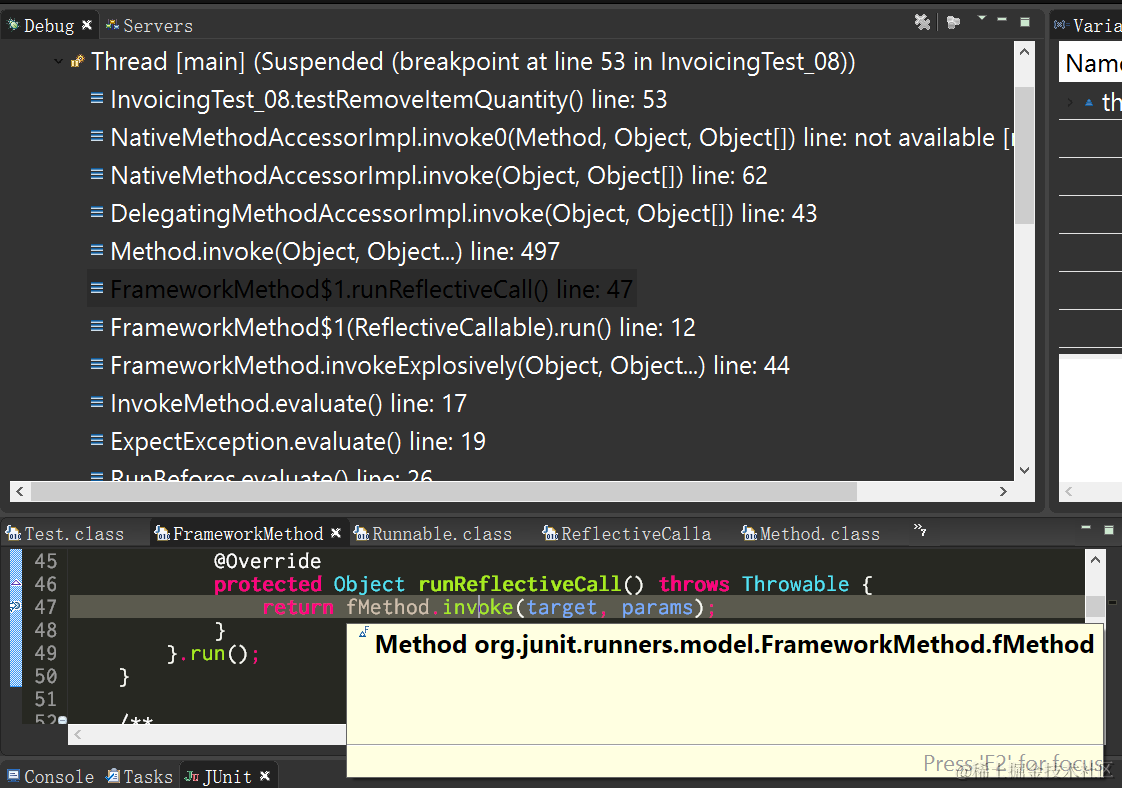
Task: Click the editor horizontal scroll left arrow
Action: (78, 734)
